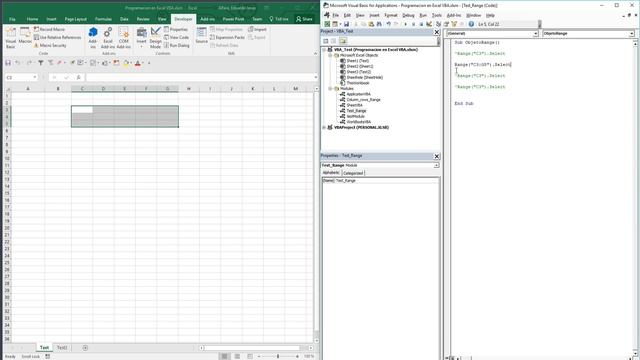Save project via VBA toolbar disk icon
The height and width of the screenshot is (360, 640).
(x=346, y=24)
